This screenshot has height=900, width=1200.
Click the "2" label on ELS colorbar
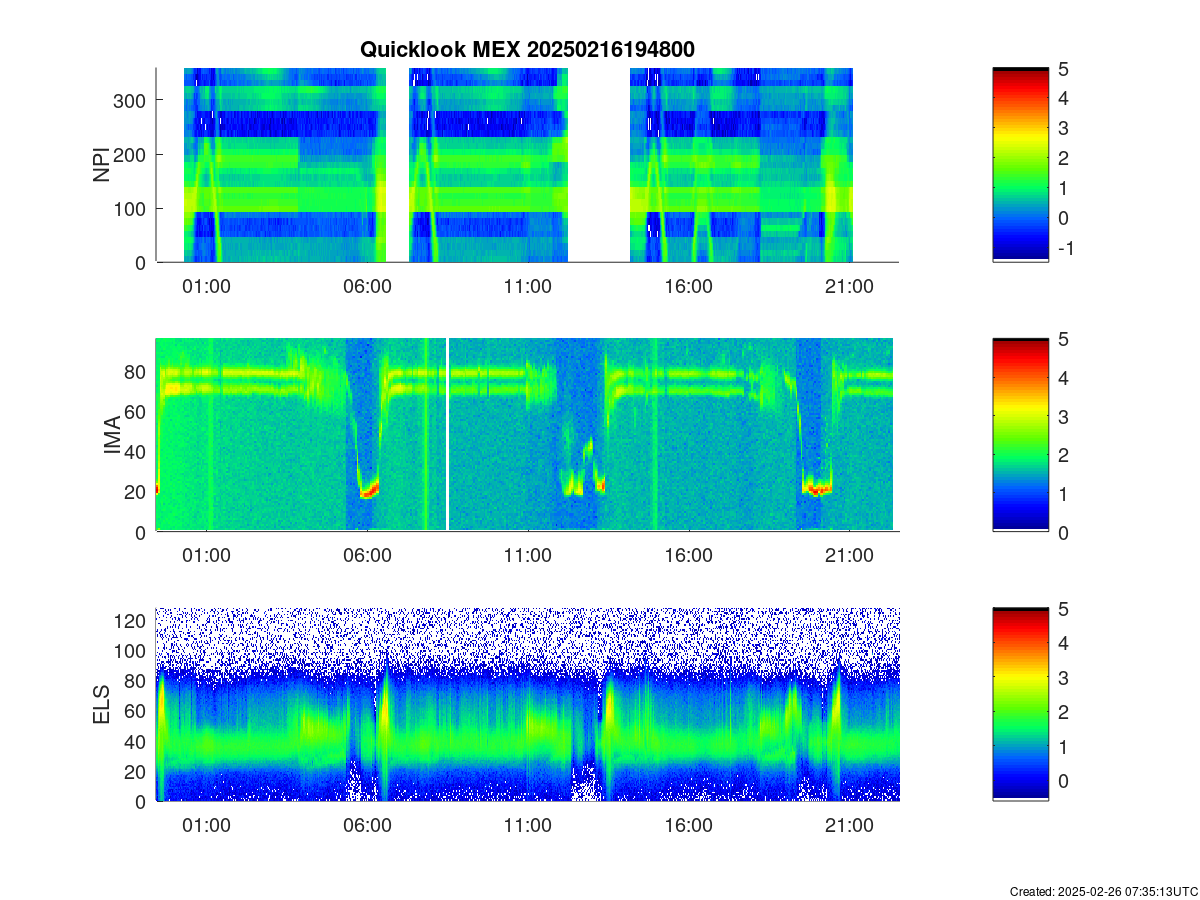(1065, 712)
